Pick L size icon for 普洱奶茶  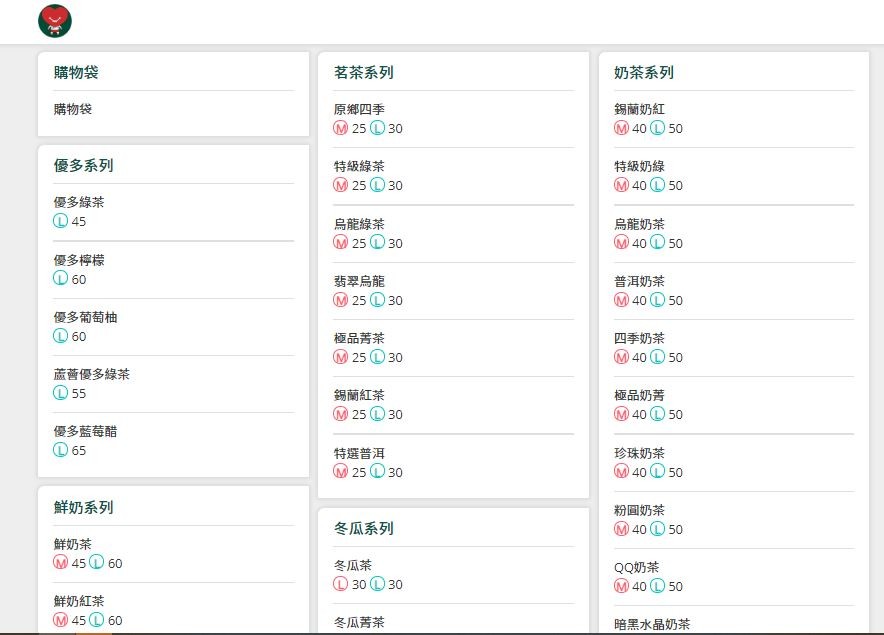click(657, 301)
